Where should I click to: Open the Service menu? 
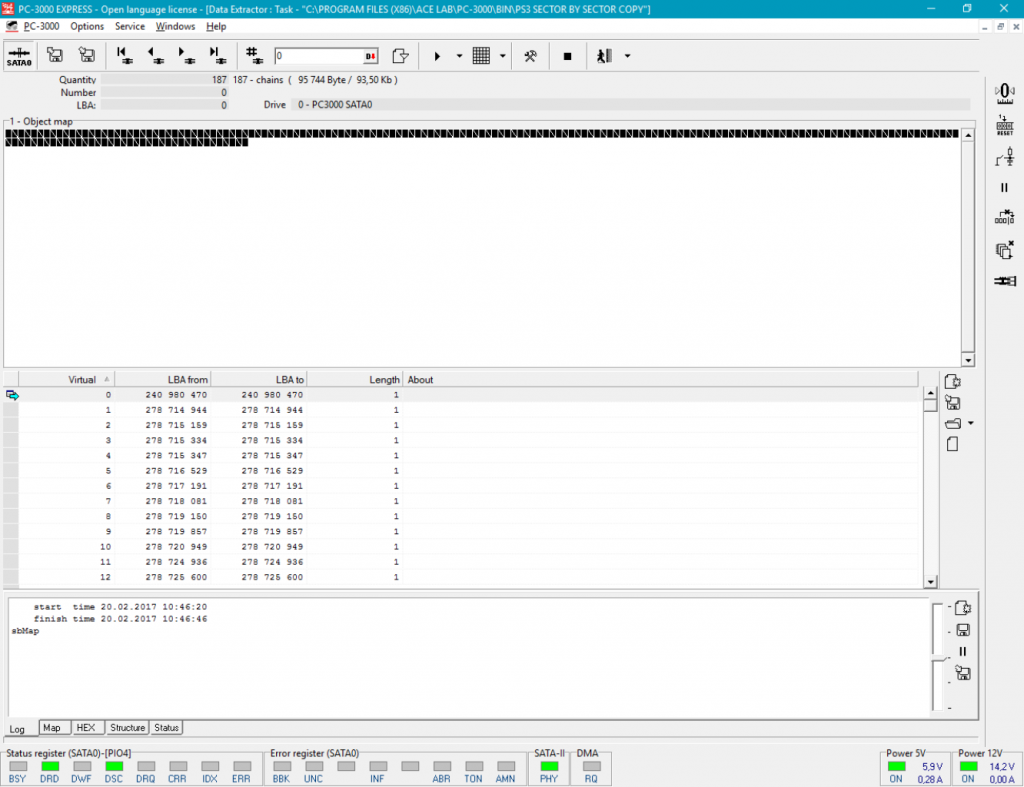point(129,26)
